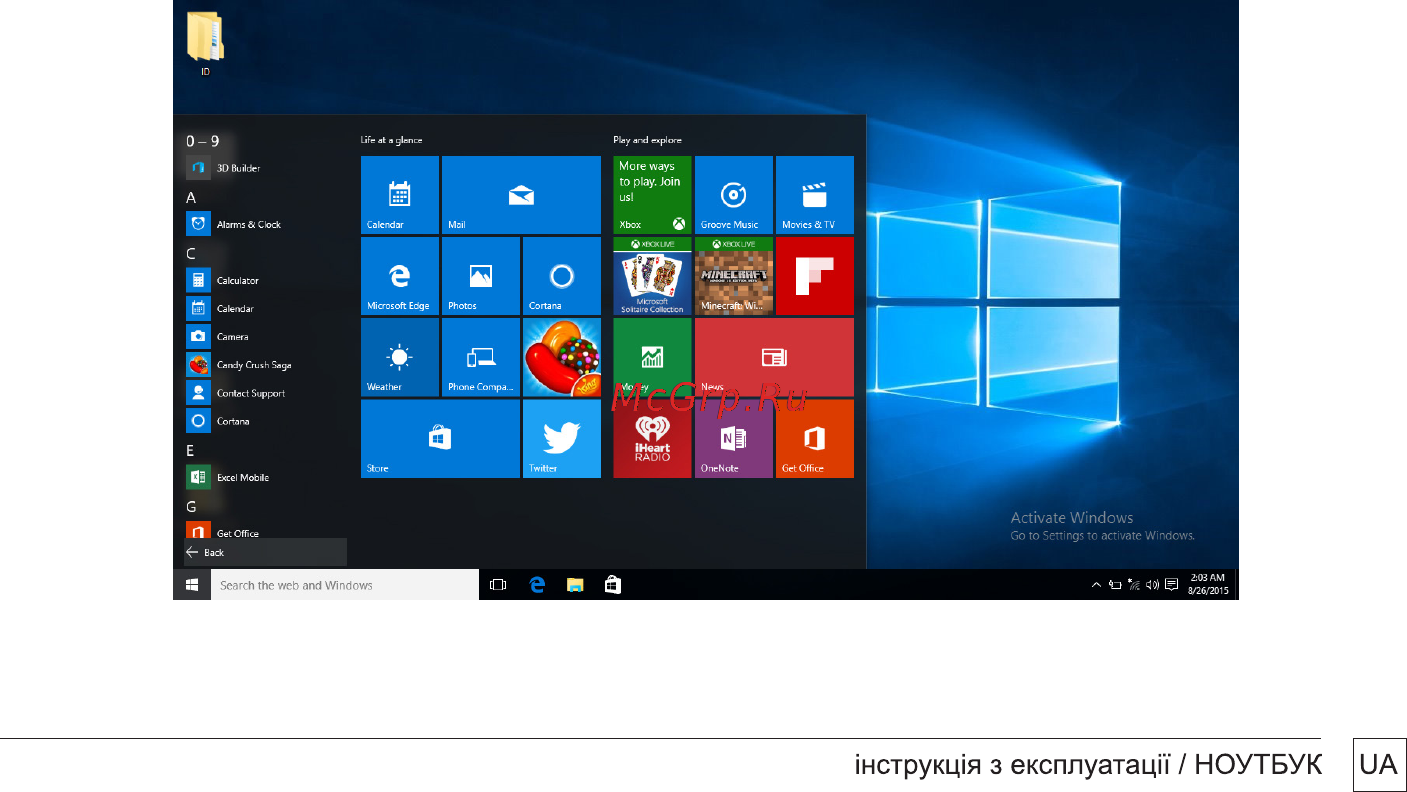
Task: Open the volume speaker icon
Action: tap(1152, 585)
